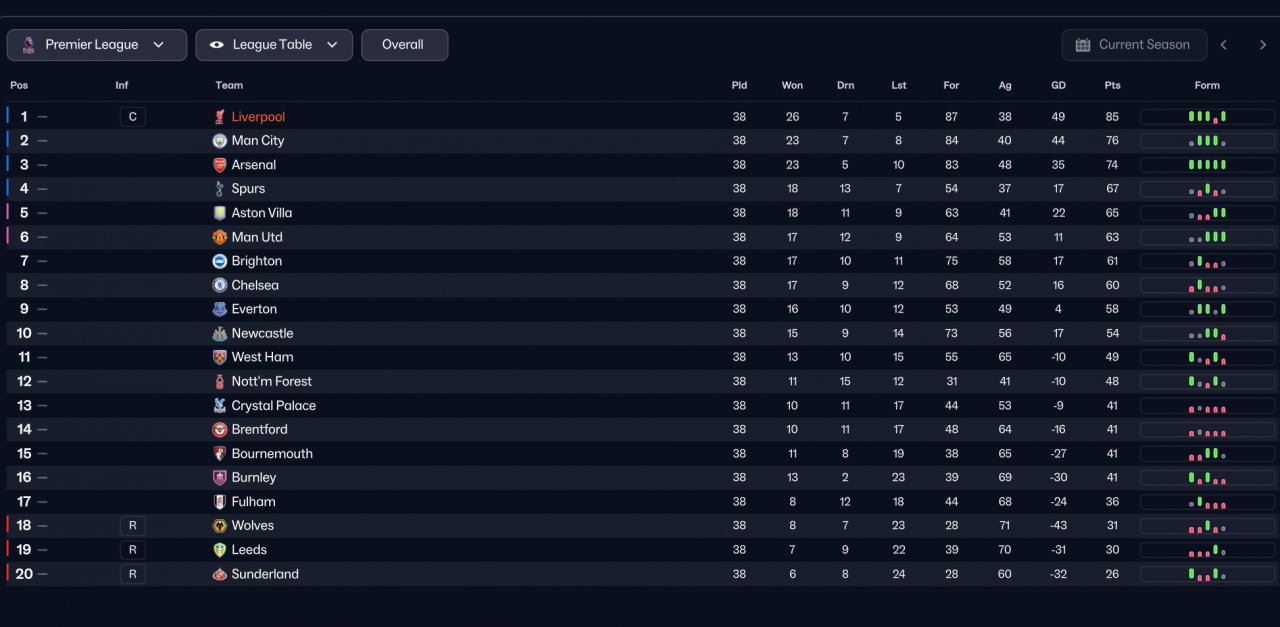Open the Man City team link
1280x627 pixels.
click(258, 141)
